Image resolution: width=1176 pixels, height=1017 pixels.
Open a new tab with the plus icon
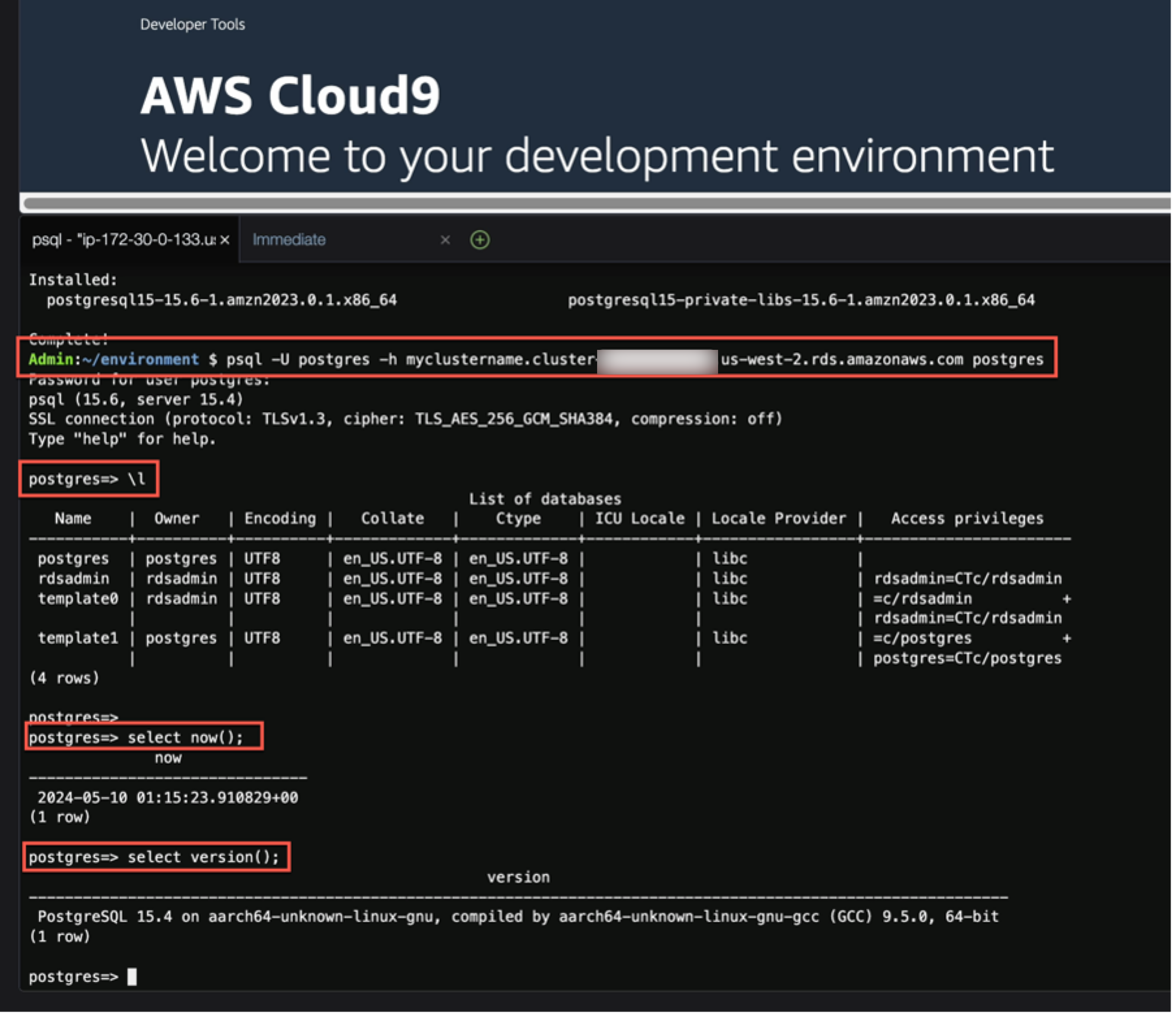(x=480, y=240)
